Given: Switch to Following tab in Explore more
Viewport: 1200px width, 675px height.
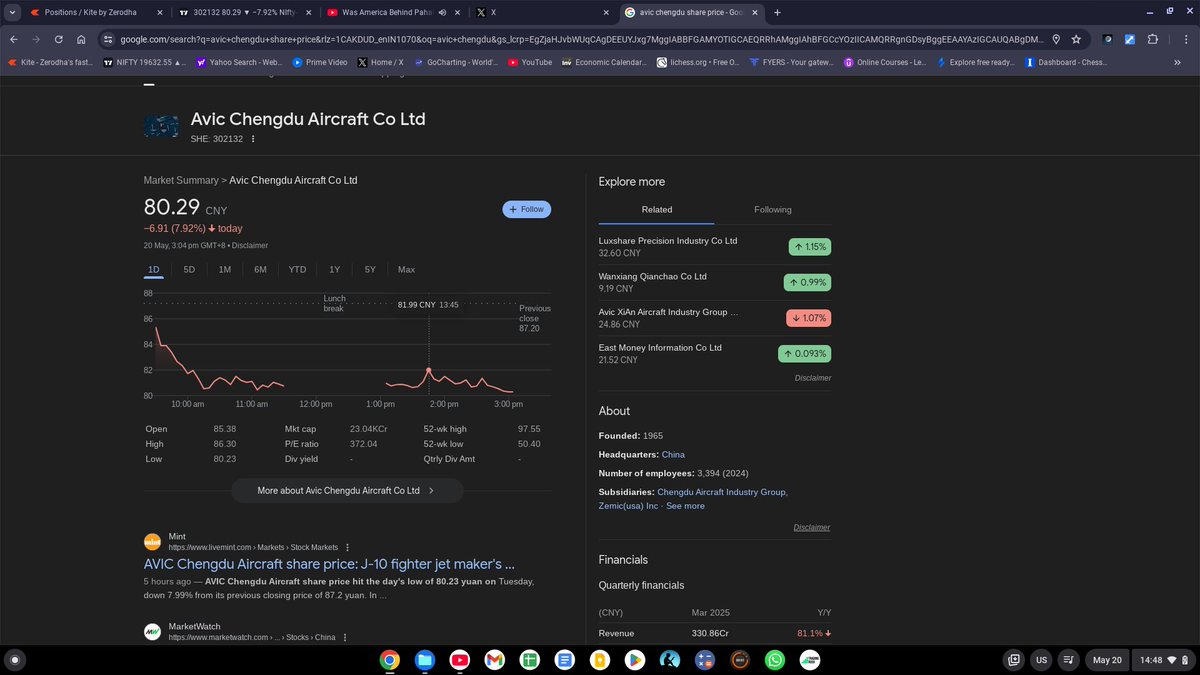Looking at the screenshot, I should click(x=772, y=210).
